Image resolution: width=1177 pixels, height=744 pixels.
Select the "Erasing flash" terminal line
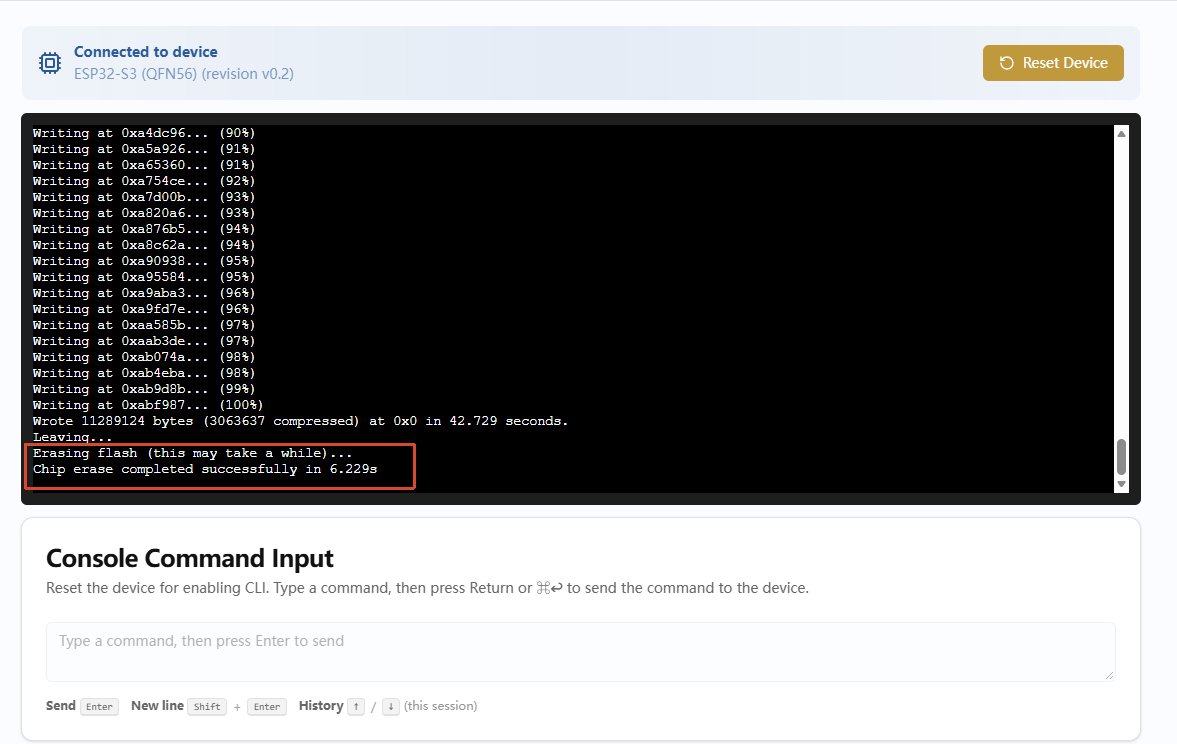(192, 453)
